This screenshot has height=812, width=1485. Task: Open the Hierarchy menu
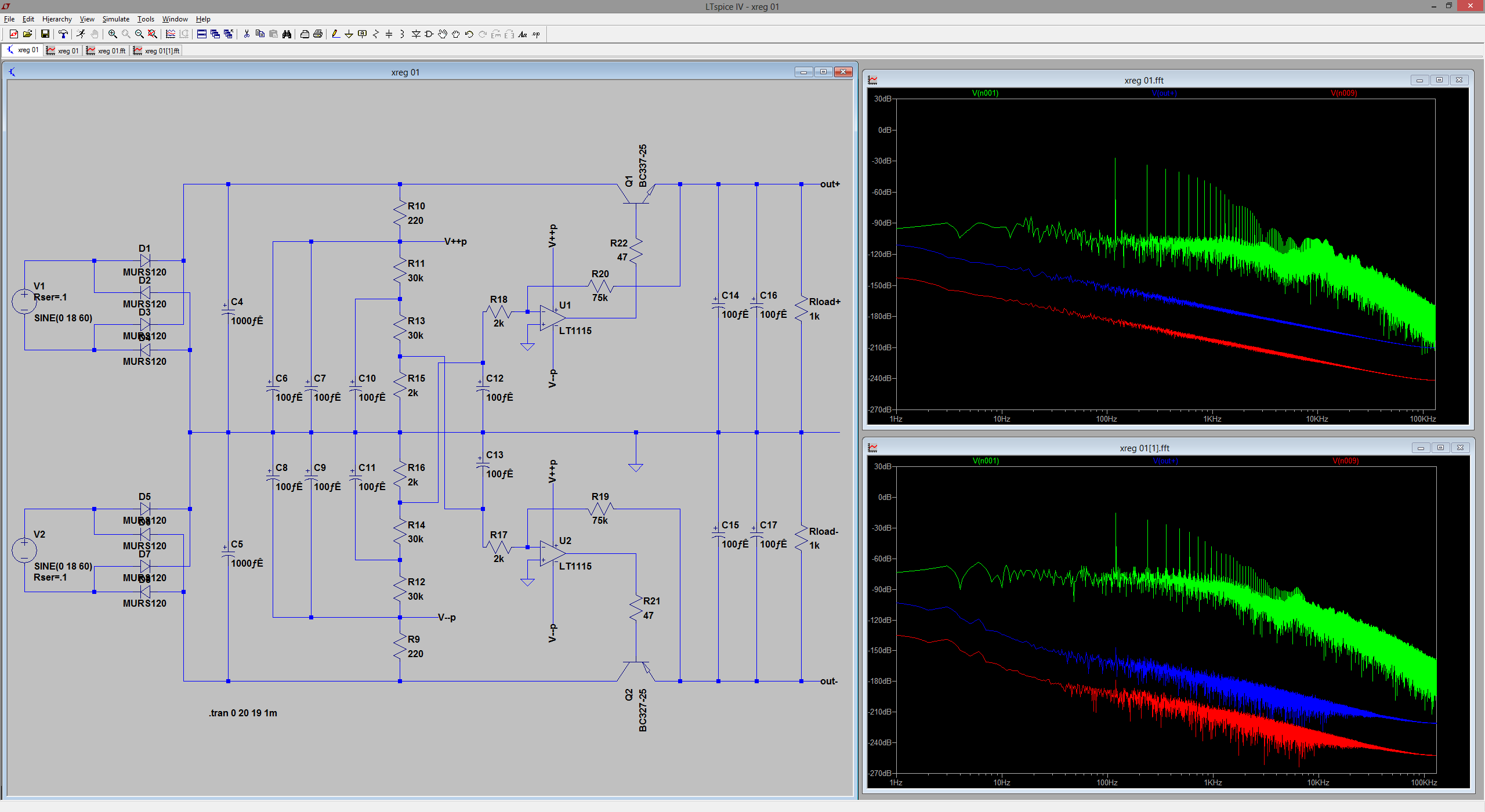pyautogui.click(x=57, y=19)
